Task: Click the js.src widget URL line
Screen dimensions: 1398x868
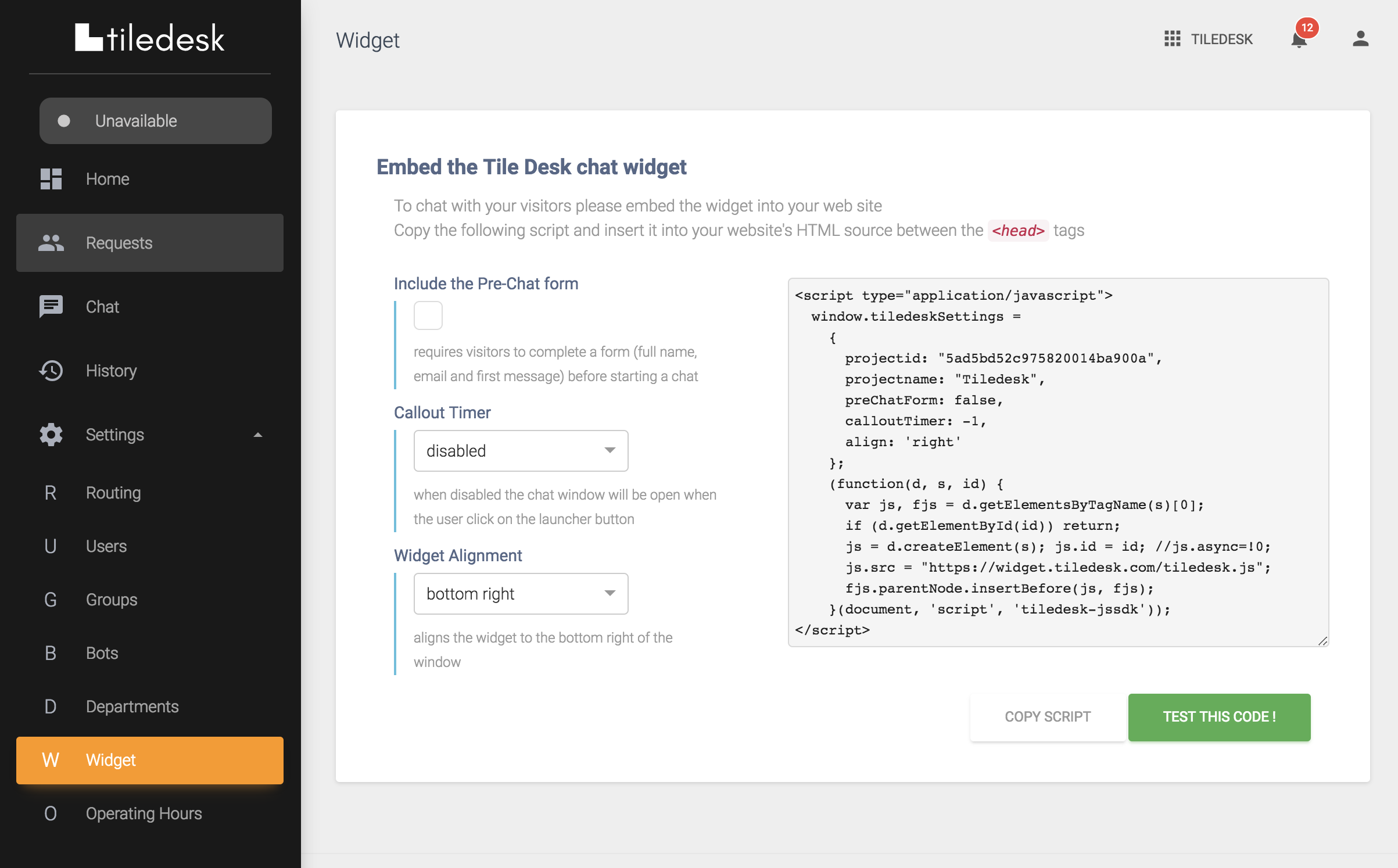Action: click(x=1058, y=567)
